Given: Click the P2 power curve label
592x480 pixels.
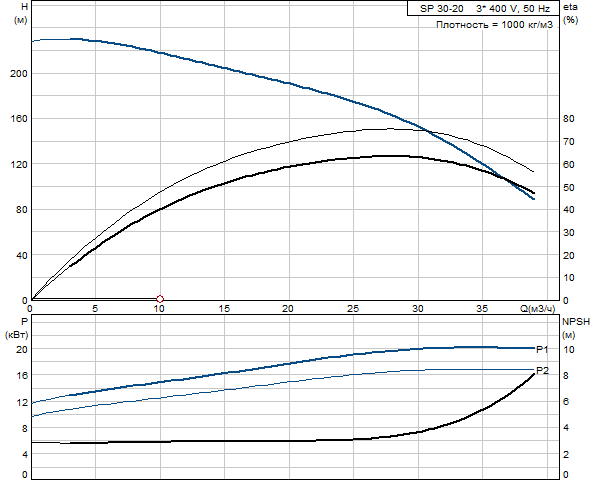Looking at the screenshot, I should [542, 370].
